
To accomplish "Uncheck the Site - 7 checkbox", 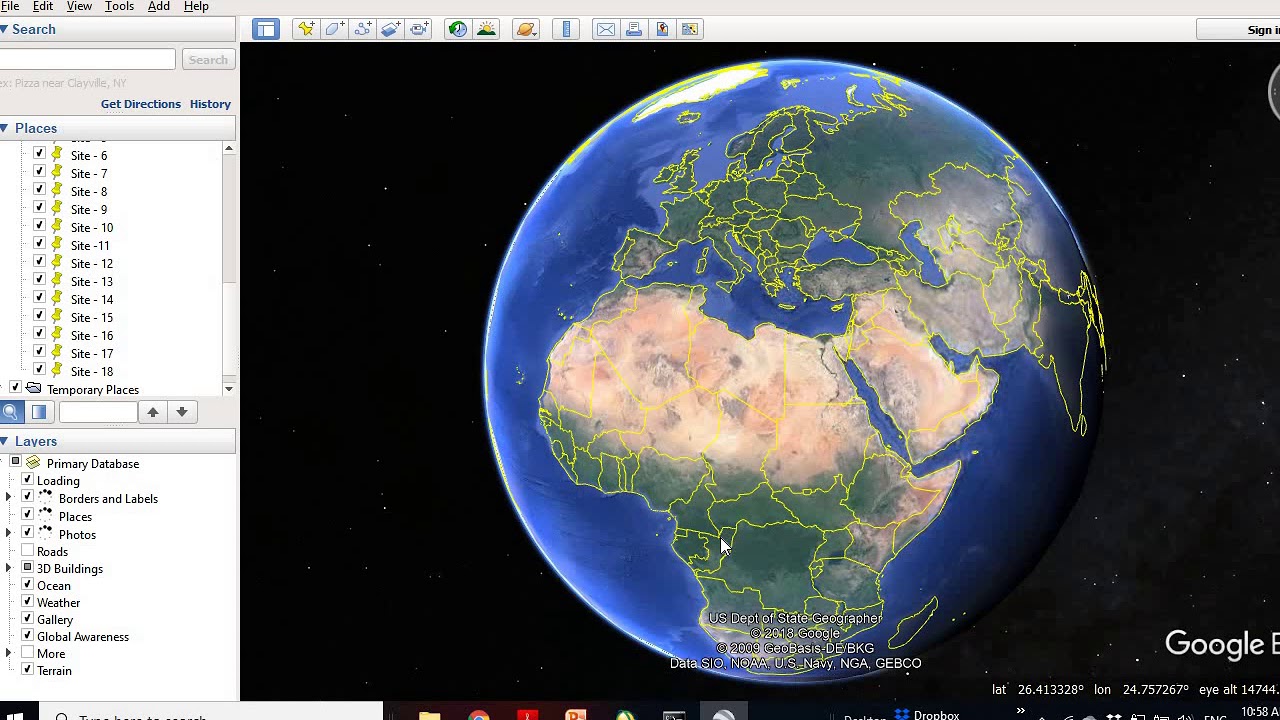I will [x=39, y=172].
